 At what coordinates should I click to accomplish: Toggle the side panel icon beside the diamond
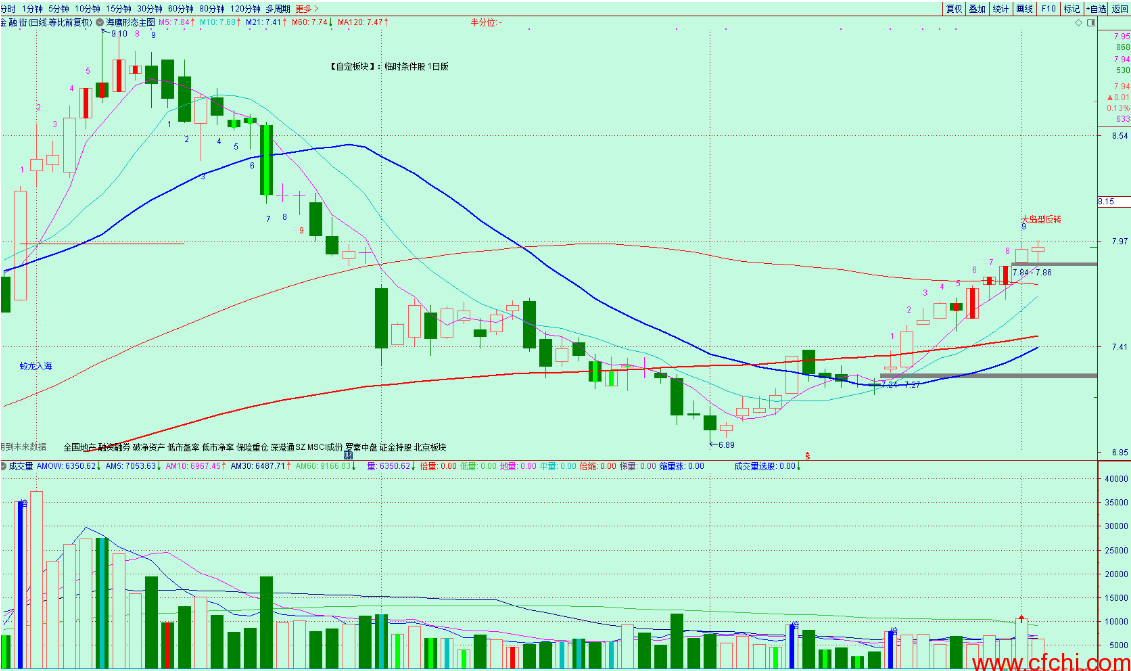pos(1091,23)
